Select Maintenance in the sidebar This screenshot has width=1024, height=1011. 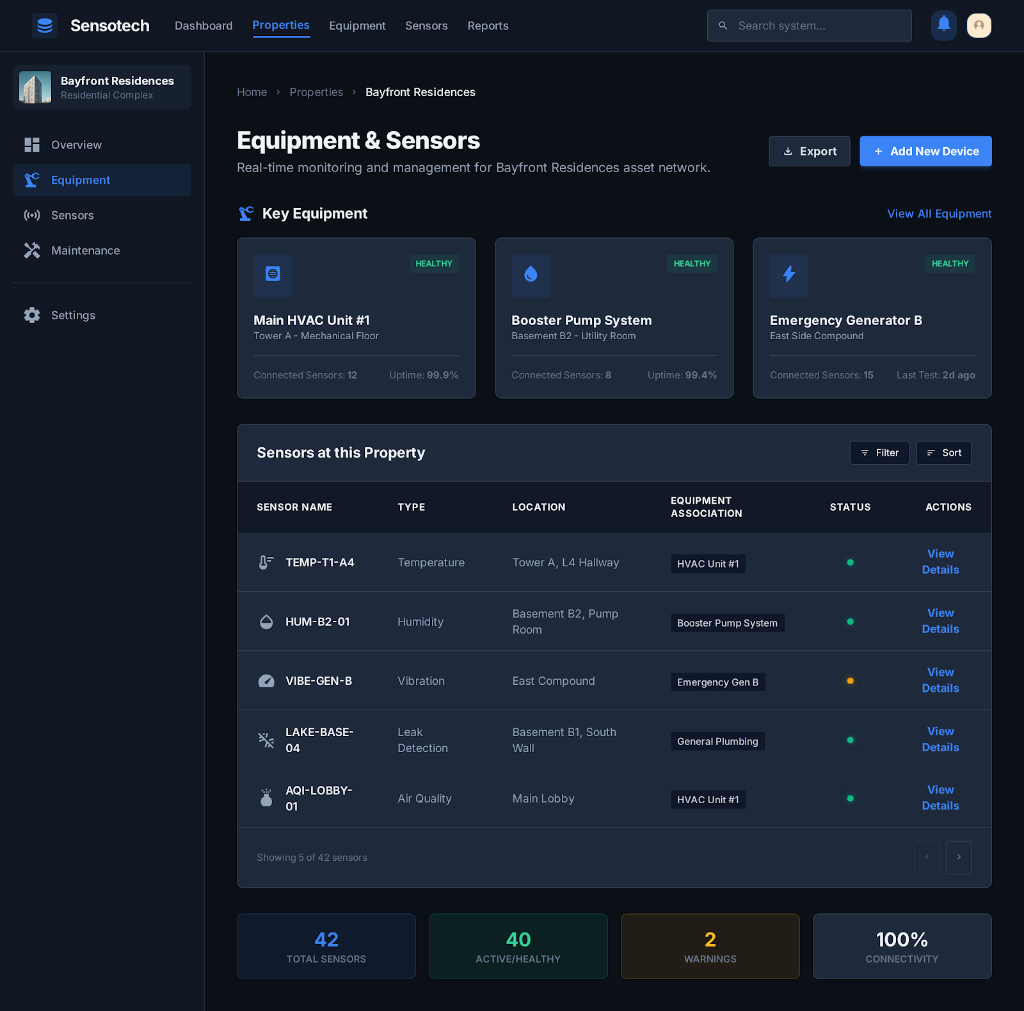coord(102,251)
